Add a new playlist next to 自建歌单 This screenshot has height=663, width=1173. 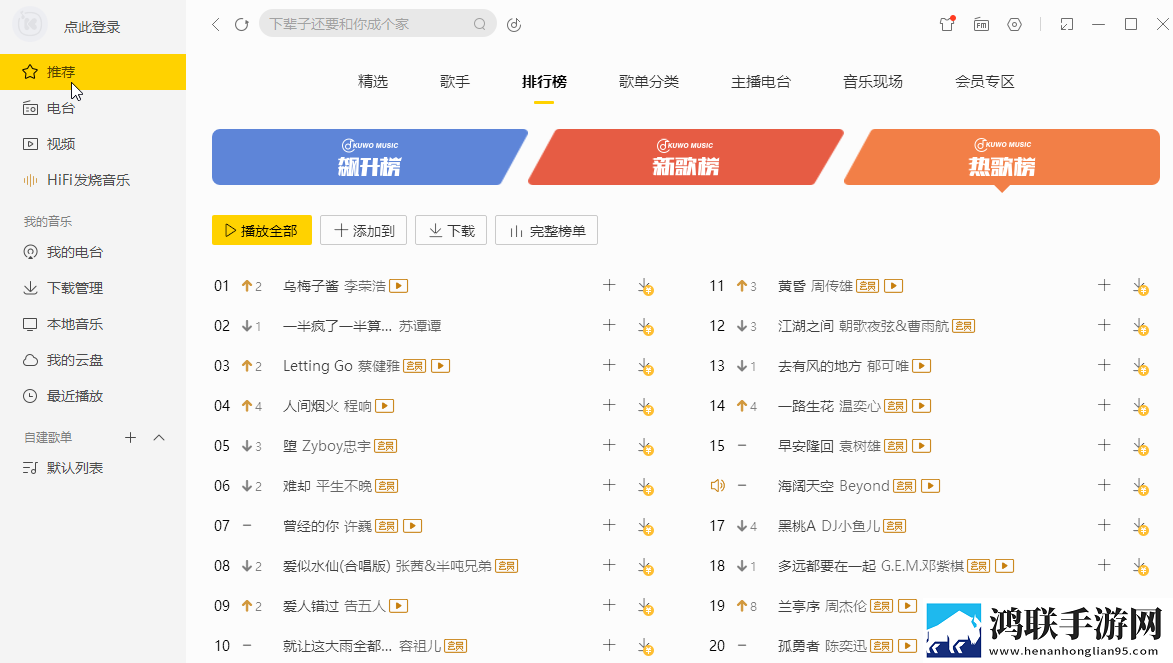130,437
